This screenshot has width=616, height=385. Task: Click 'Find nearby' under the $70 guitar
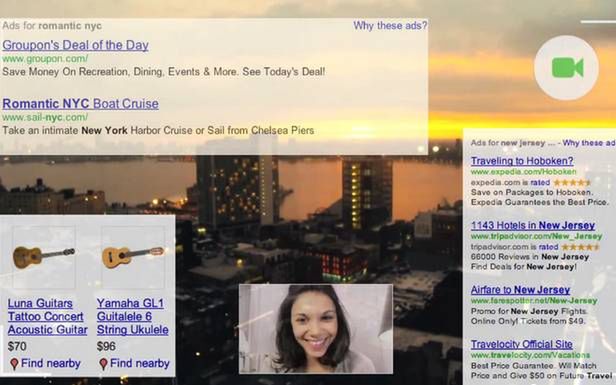51,363
